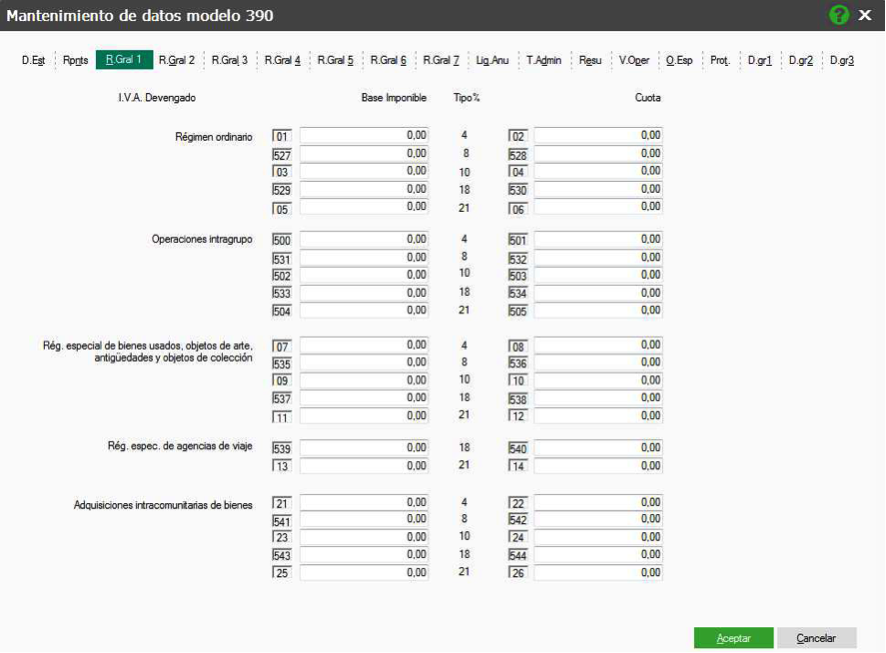
Task: Select agencias de viaje base field 539
Action: (364, 447)
